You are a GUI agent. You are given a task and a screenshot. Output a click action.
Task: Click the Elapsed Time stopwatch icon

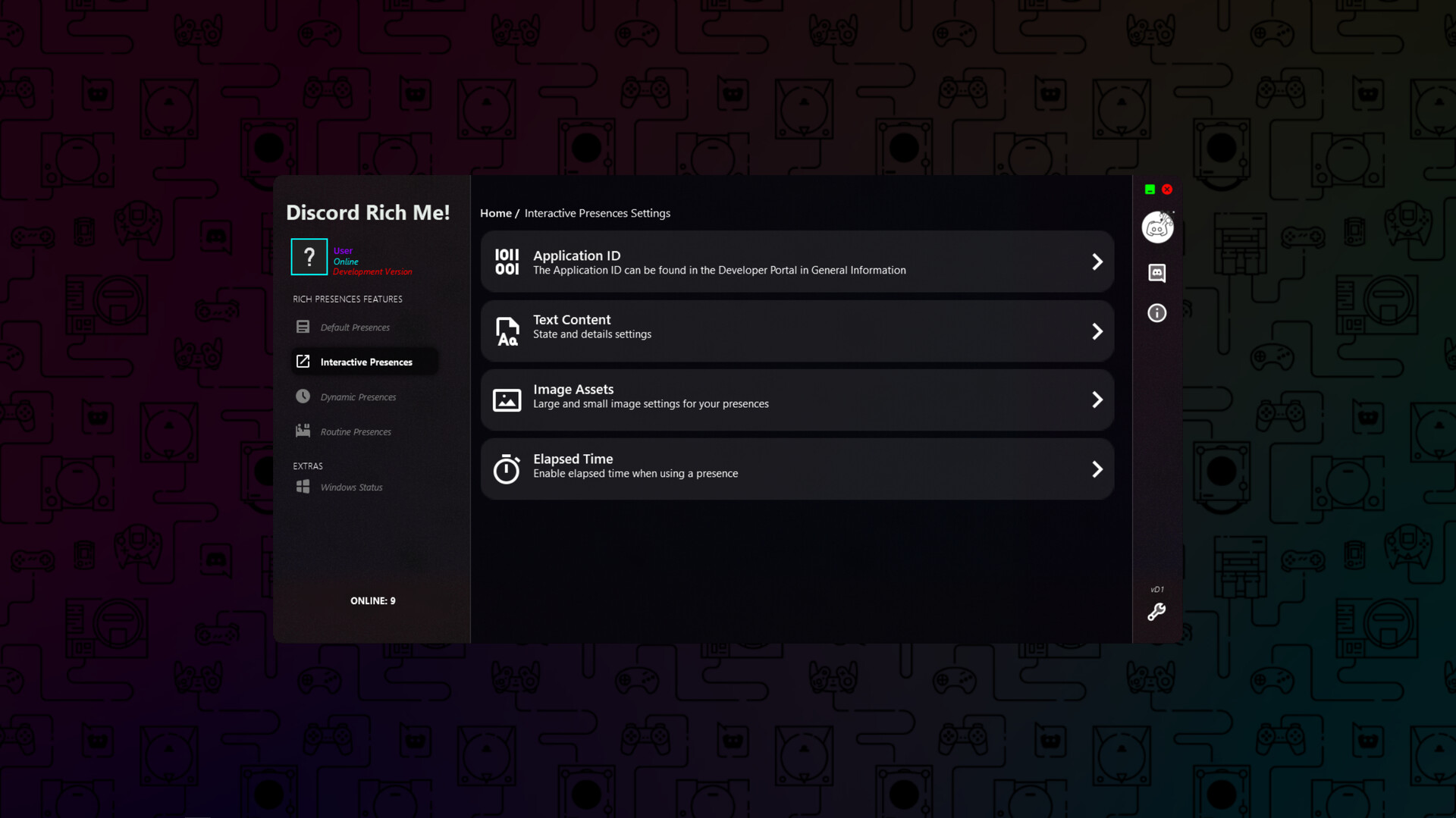tap(507, 469)
